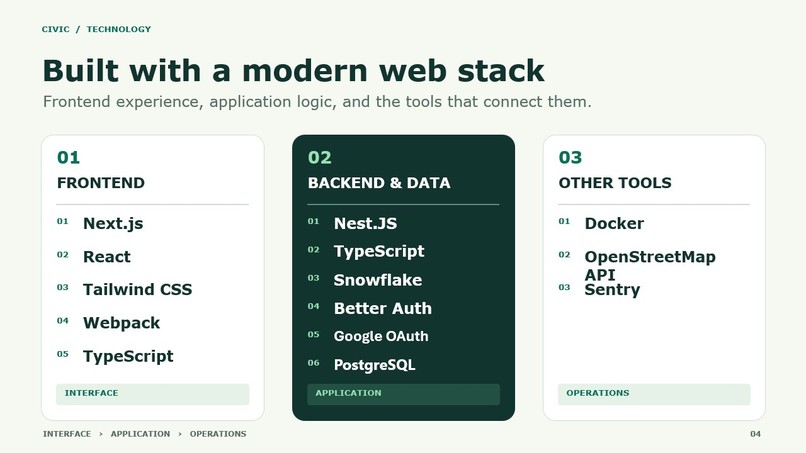Click the page number 04

click(755, 434)
